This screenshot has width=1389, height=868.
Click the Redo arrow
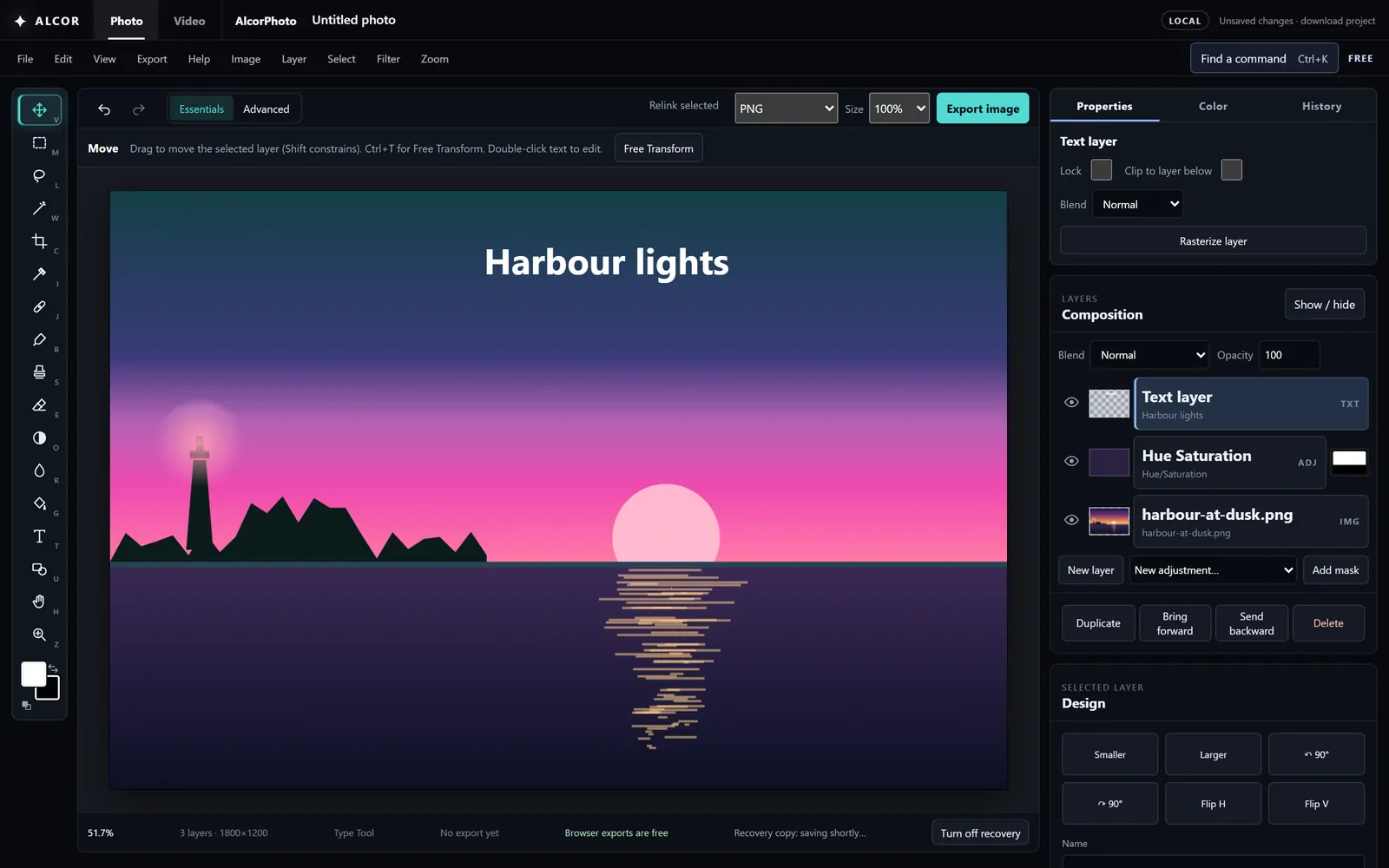coord(139,109)
